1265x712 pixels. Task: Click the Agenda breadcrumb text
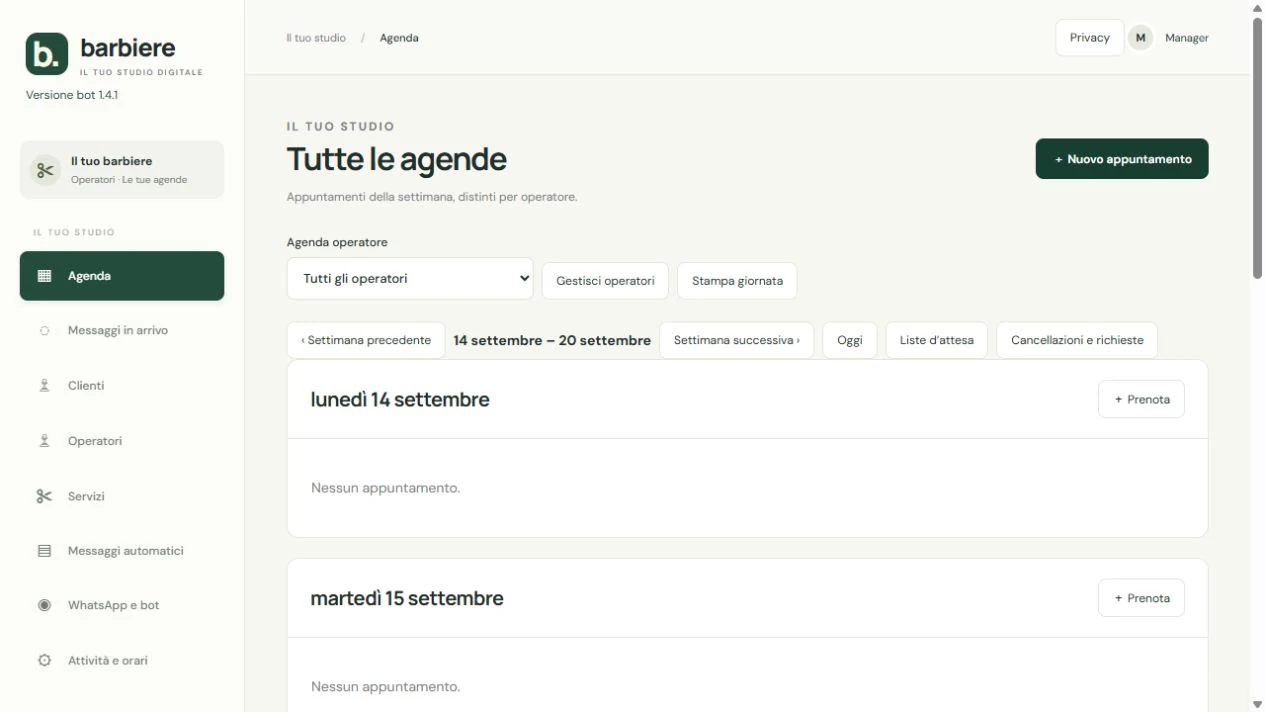(399, 38)
